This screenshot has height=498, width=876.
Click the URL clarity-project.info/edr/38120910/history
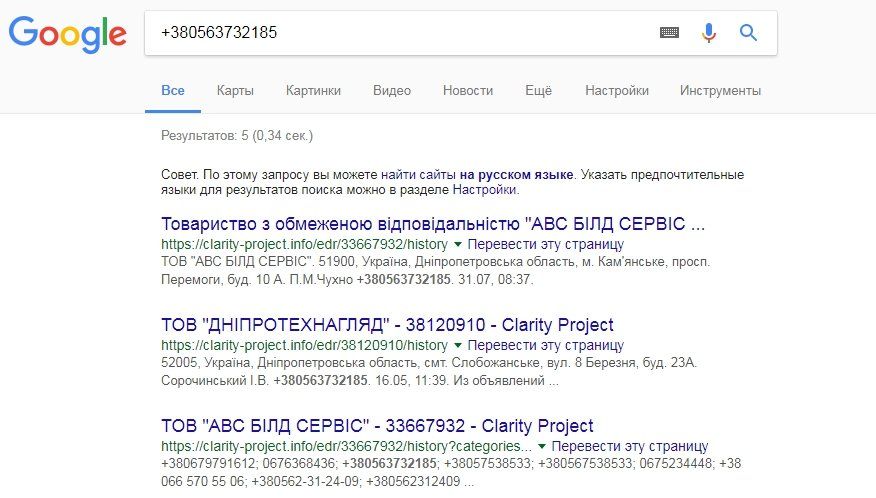(x=304, y=345)
